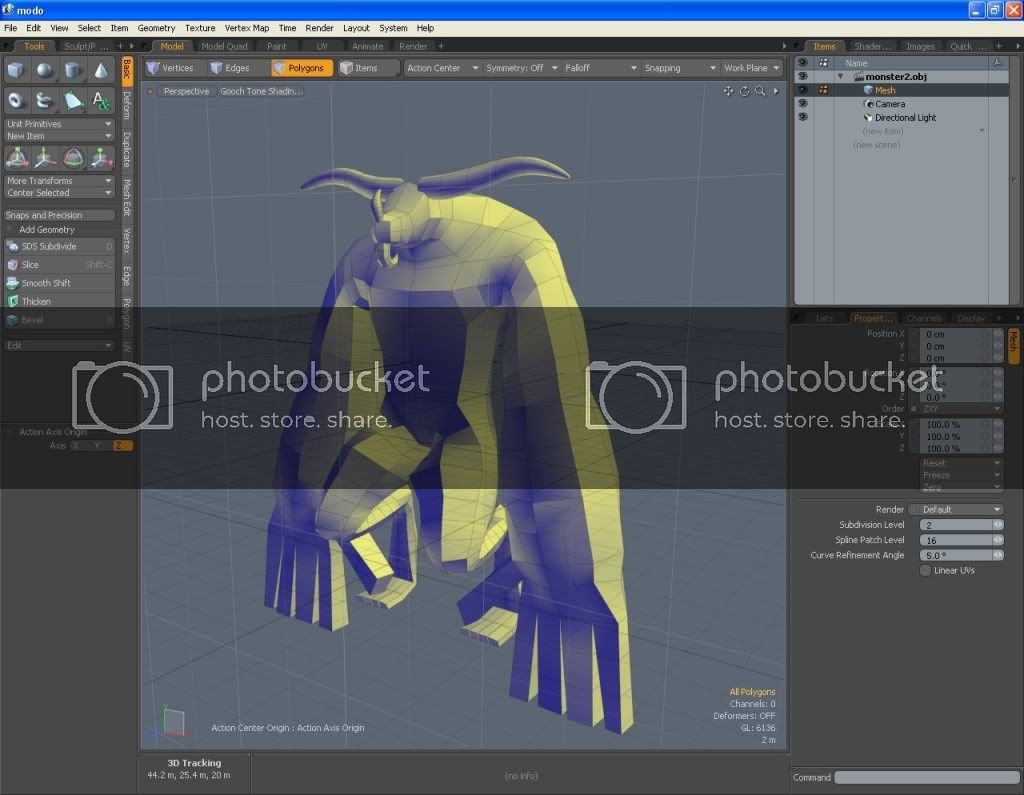The height and width of the screenshot is (795, 1024).
Task: Select the Directional Light item row
Action: (901, 118)
